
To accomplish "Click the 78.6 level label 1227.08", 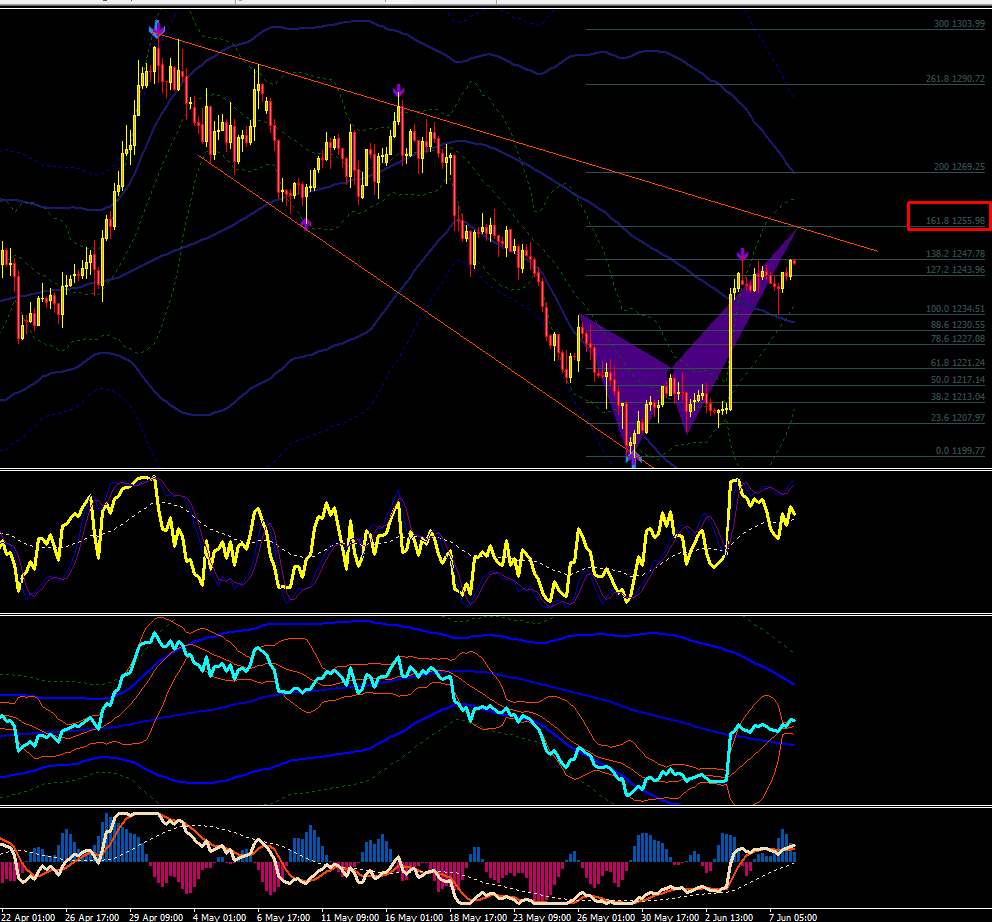I will click(957, 339).
